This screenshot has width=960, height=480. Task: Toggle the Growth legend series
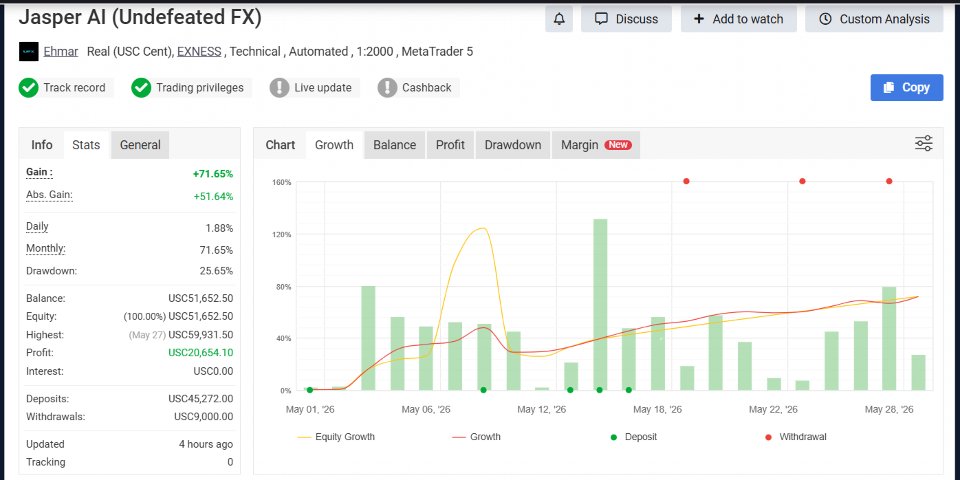(x=476, y=437)
